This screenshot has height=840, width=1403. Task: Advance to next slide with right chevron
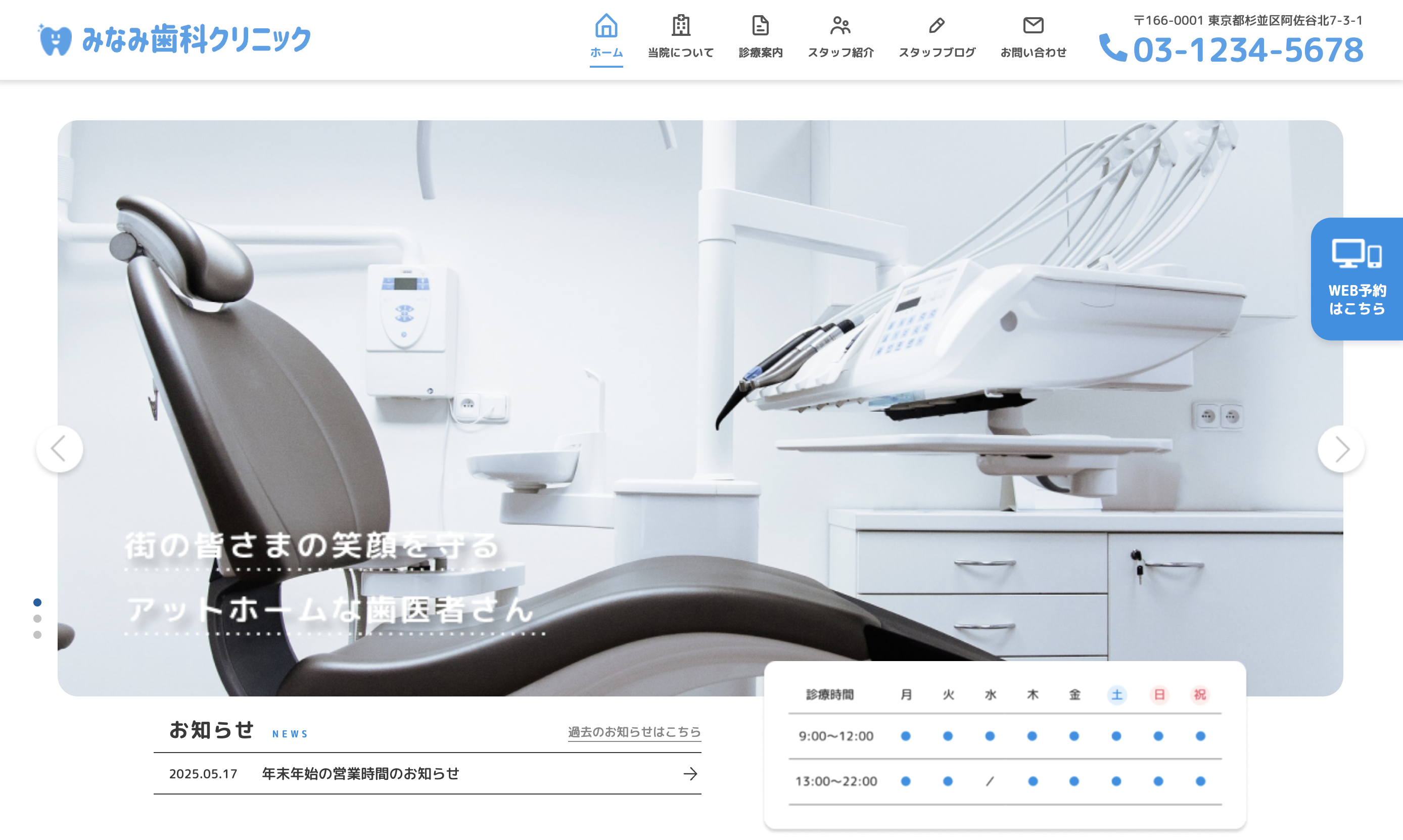tap(1341, 449)
